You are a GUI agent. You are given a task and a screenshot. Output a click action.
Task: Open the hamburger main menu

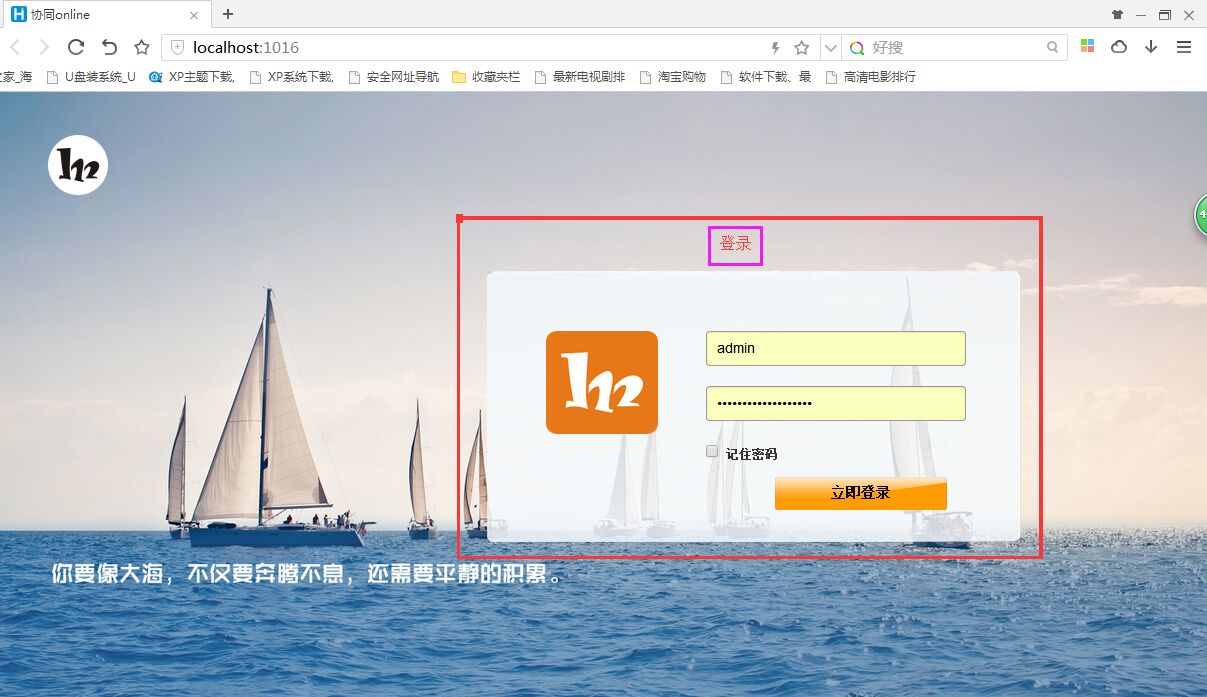tap(1184, 47)
